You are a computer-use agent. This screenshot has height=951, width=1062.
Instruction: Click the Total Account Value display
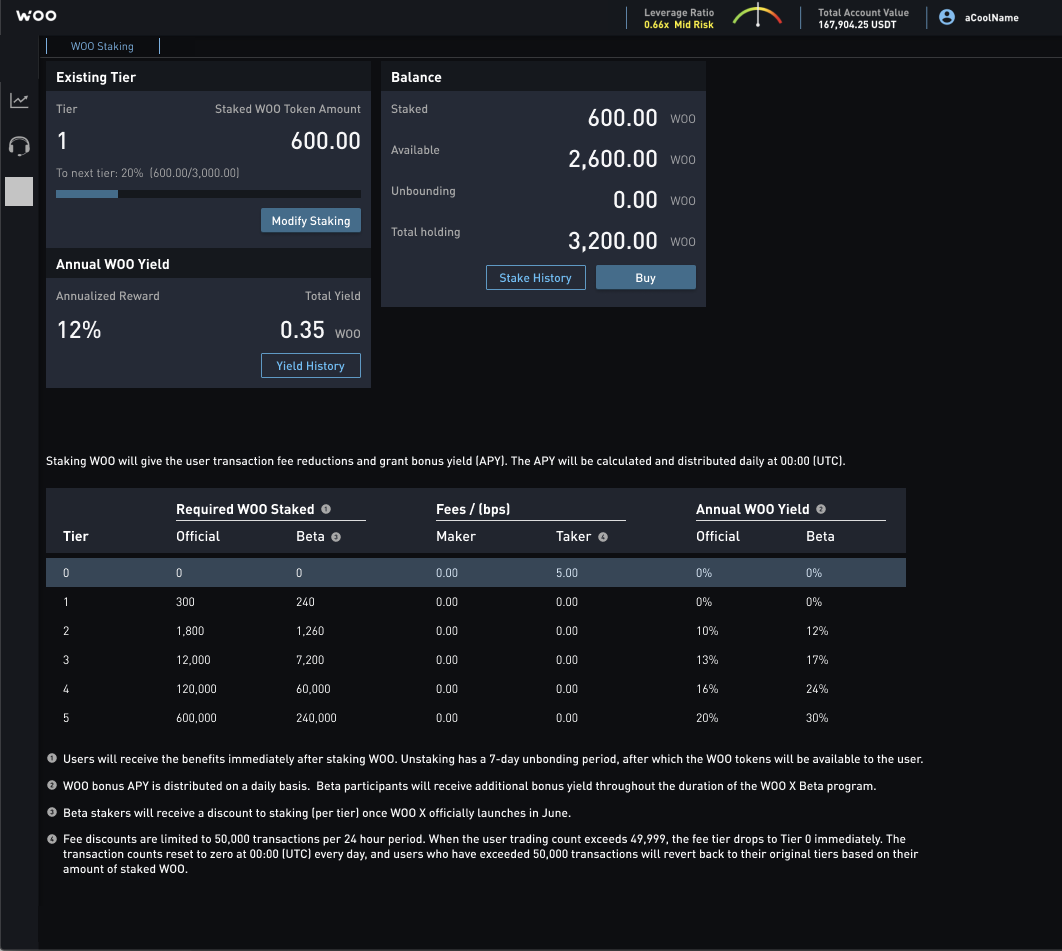coord(863,18)
